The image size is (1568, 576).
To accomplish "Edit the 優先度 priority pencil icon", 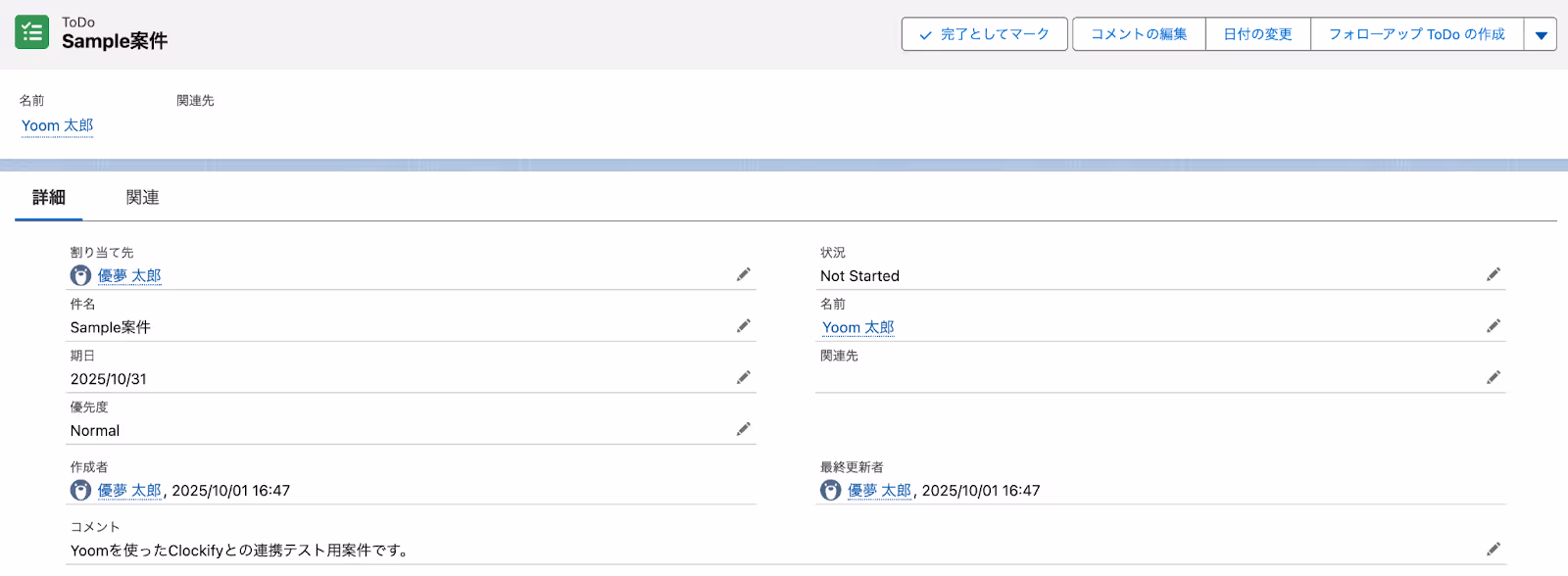I will click(x=744, y=429).
